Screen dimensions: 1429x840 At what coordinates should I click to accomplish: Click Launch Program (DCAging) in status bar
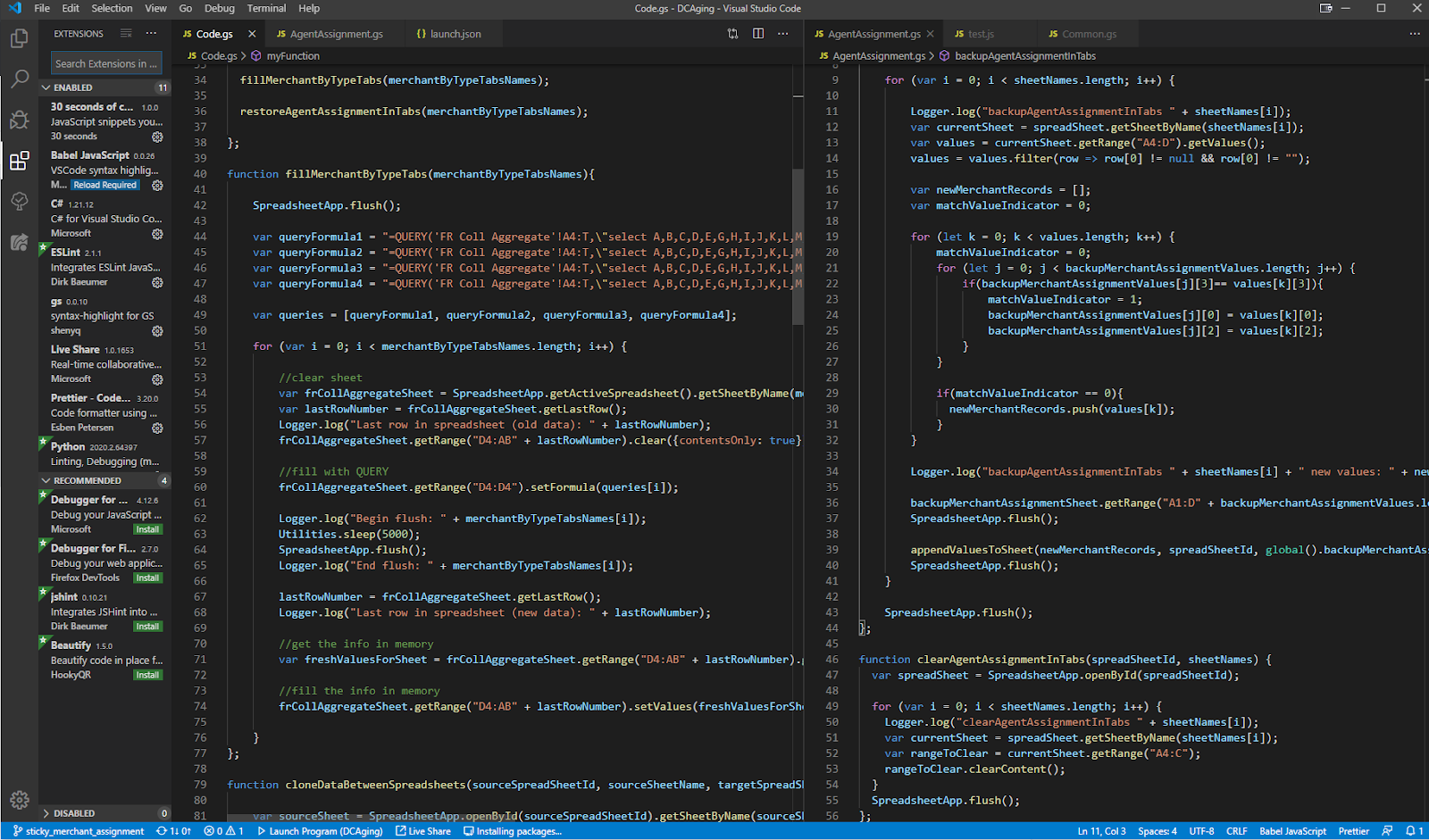[320, 831]
